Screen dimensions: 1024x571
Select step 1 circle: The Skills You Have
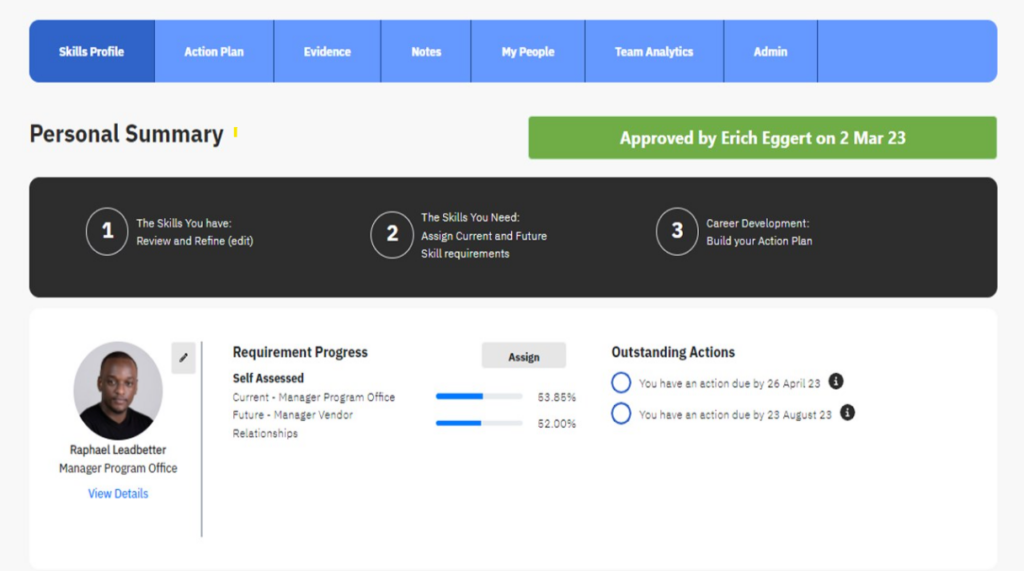pyautogui.click(x=107, y=231)
